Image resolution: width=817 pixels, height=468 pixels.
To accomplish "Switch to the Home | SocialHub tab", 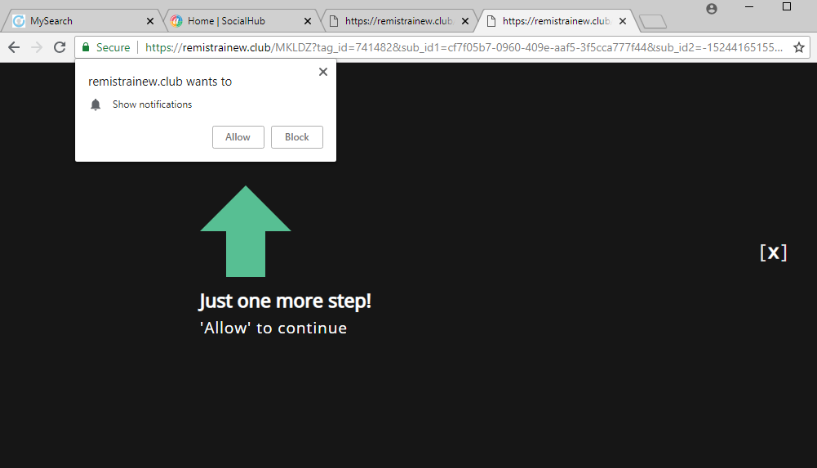I will pyautogui.click(x=241, y=21).
